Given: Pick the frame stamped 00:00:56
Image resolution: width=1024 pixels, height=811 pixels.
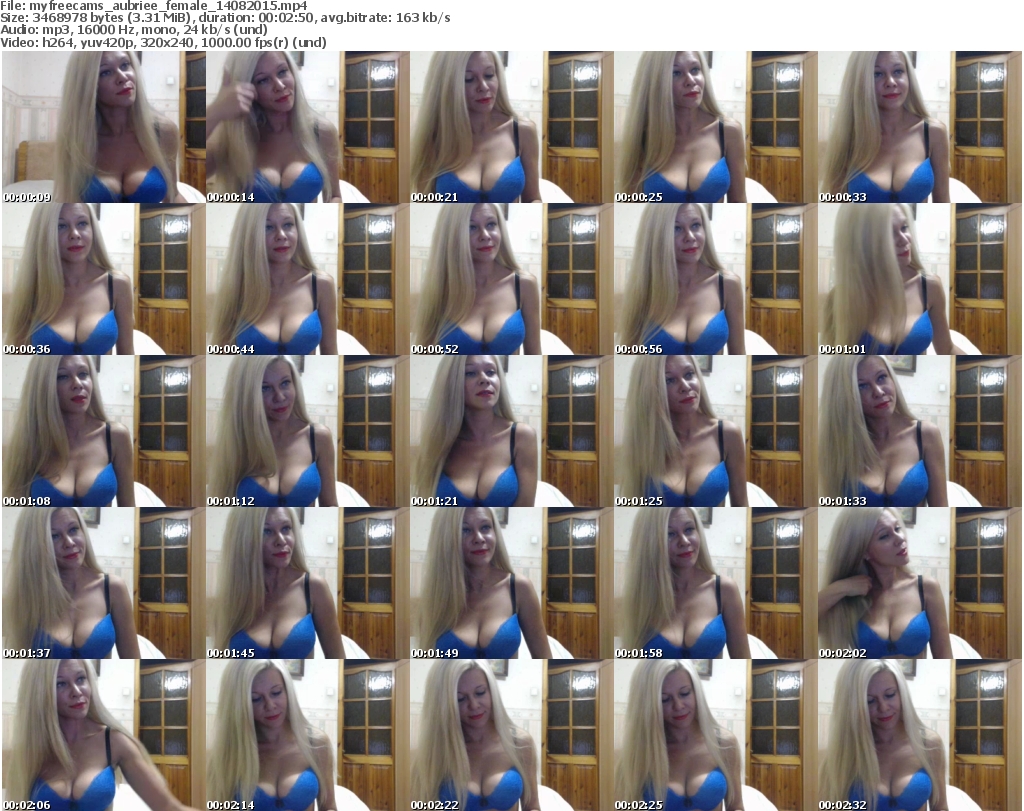Looking at the screenshot, I should [716, 279].
